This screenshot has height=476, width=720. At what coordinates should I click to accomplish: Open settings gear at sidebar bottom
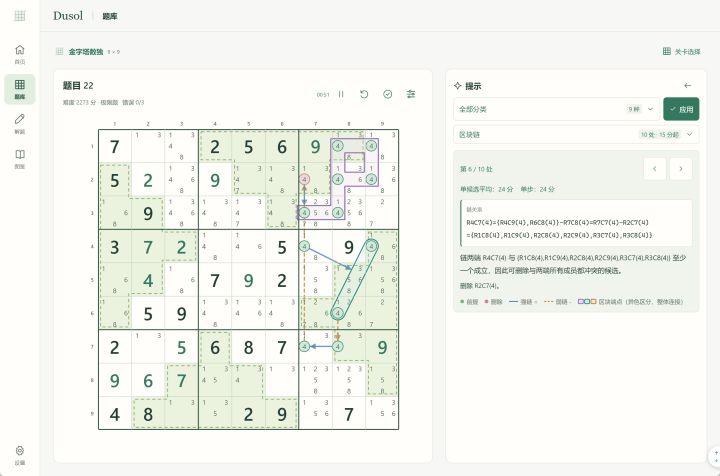20,454
